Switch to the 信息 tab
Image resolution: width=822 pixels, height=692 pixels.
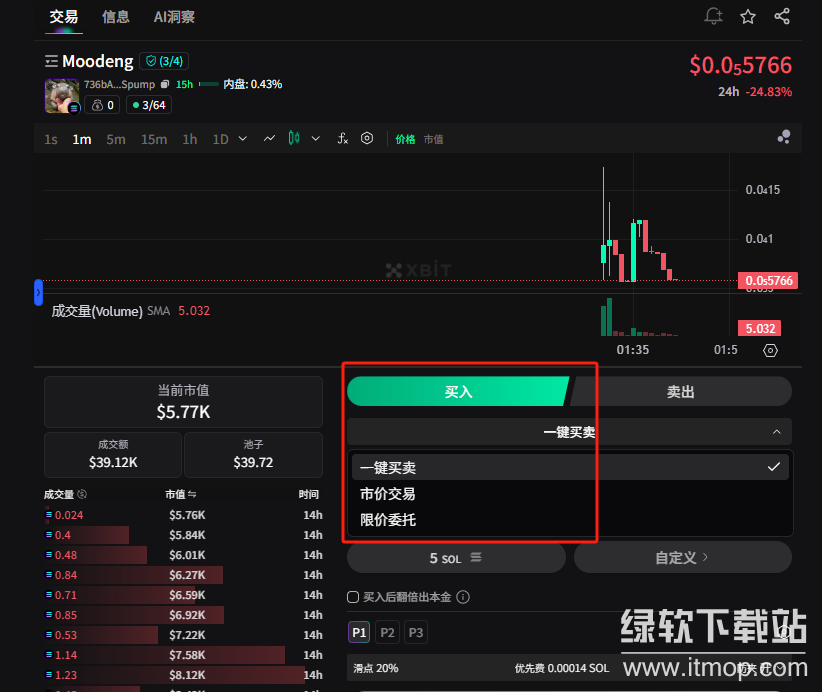coord(115,17)
